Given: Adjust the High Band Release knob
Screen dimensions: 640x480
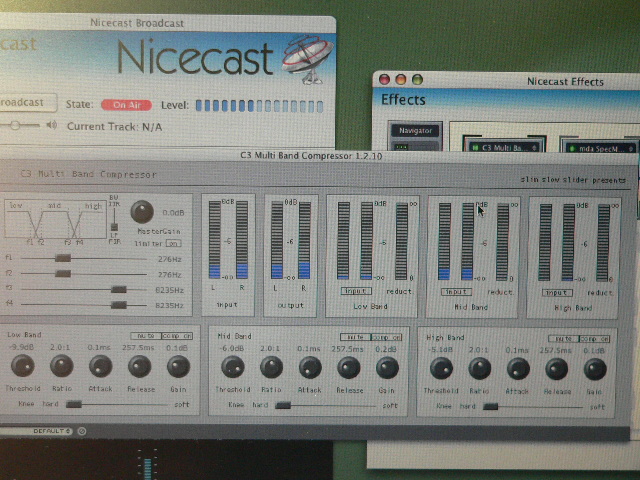Looking at the screenshot, I should 557,369.
